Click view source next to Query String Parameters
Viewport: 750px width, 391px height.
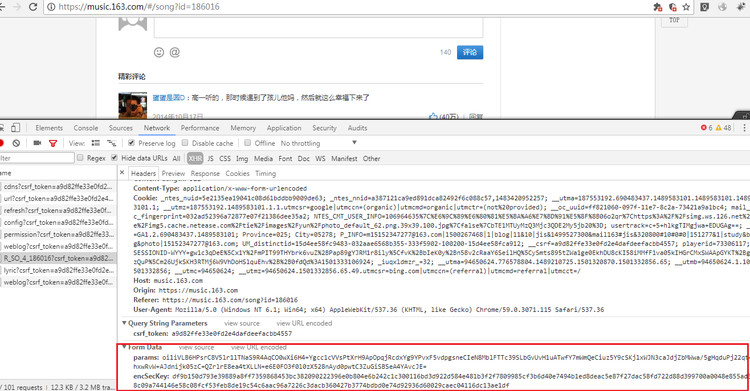click(242, 323)
